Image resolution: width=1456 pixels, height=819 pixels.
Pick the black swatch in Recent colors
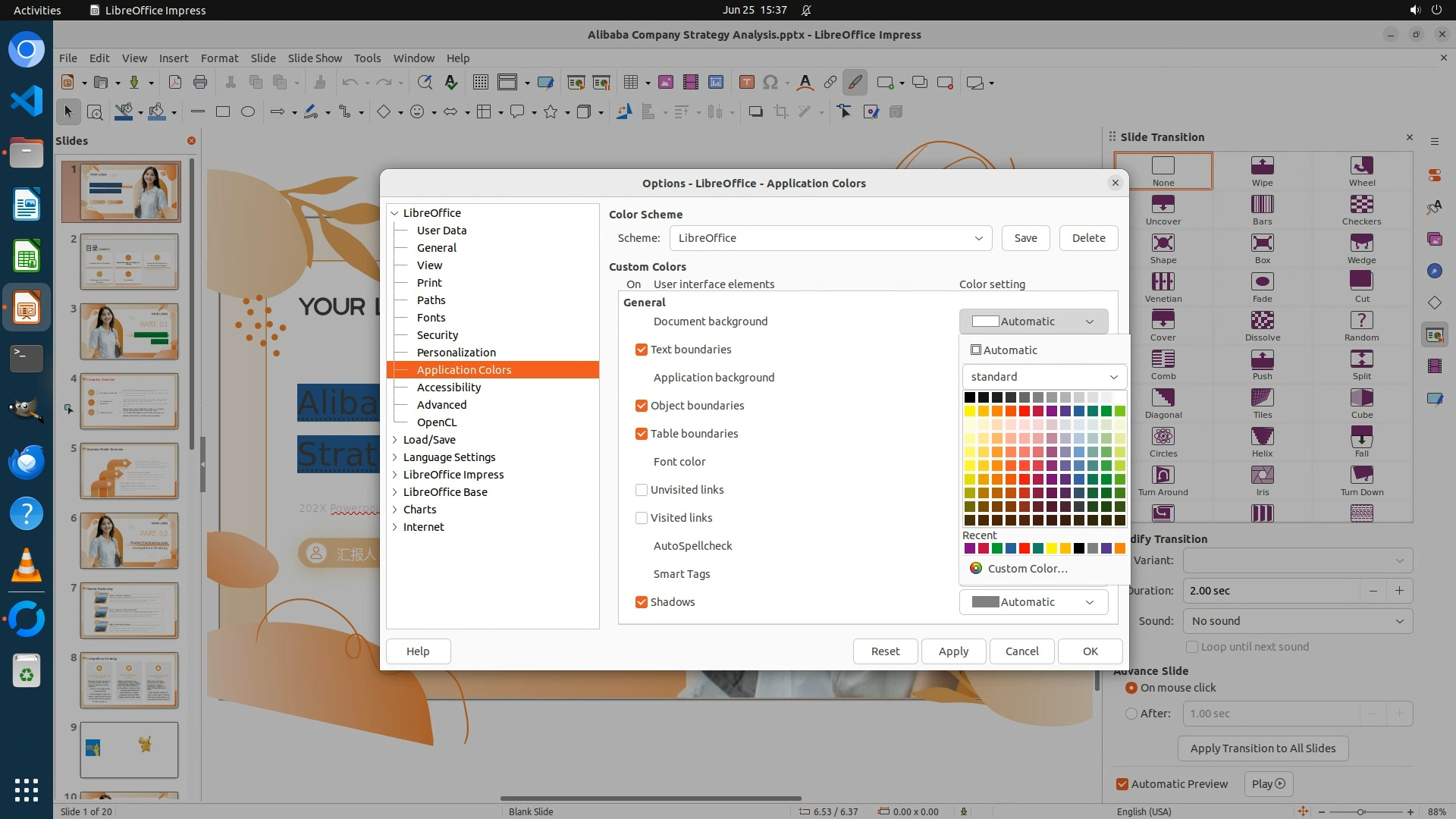coord(1078,548)
